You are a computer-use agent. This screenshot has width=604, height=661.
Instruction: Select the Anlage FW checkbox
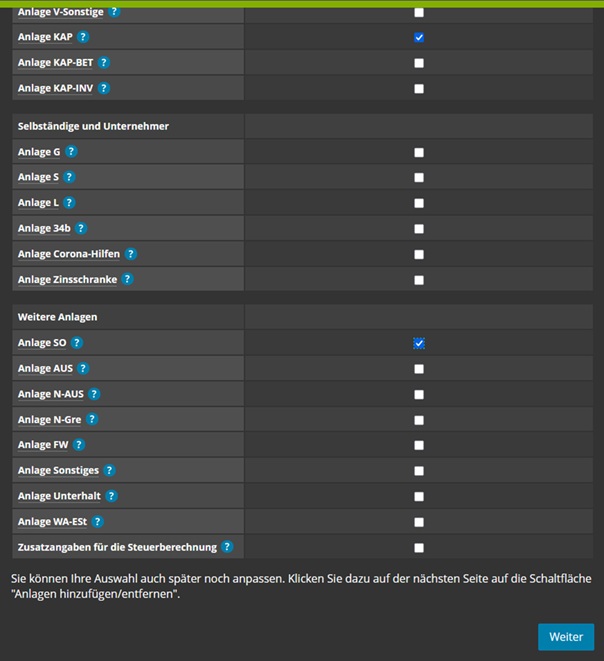pos(419,446)
